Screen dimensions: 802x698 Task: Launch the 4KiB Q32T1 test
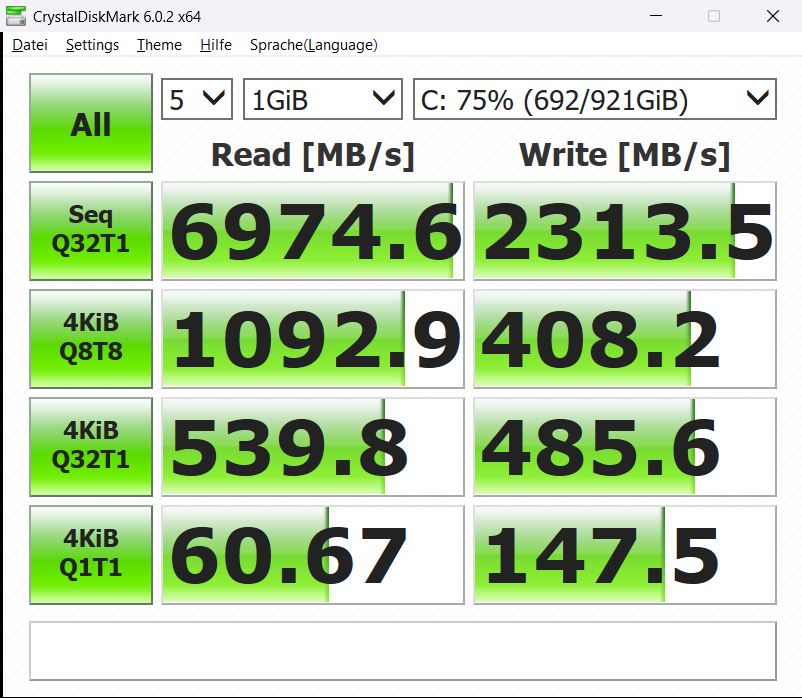pyautogui.click(x=91, y=446)
